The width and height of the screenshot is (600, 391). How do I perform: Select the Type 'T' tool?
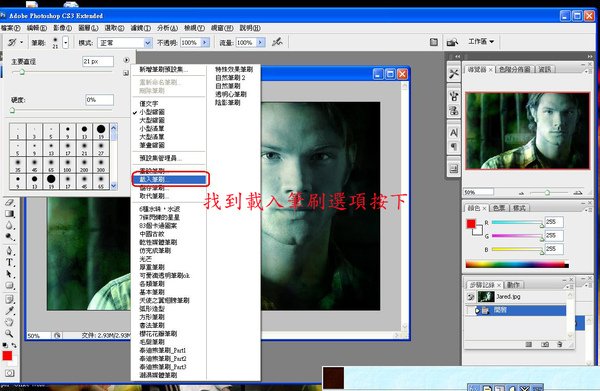[10, 262]
